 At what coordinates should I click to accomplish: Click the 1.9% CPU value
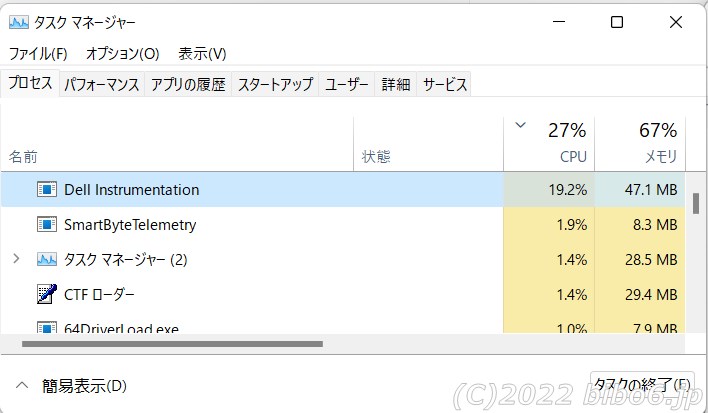point(572,224)
